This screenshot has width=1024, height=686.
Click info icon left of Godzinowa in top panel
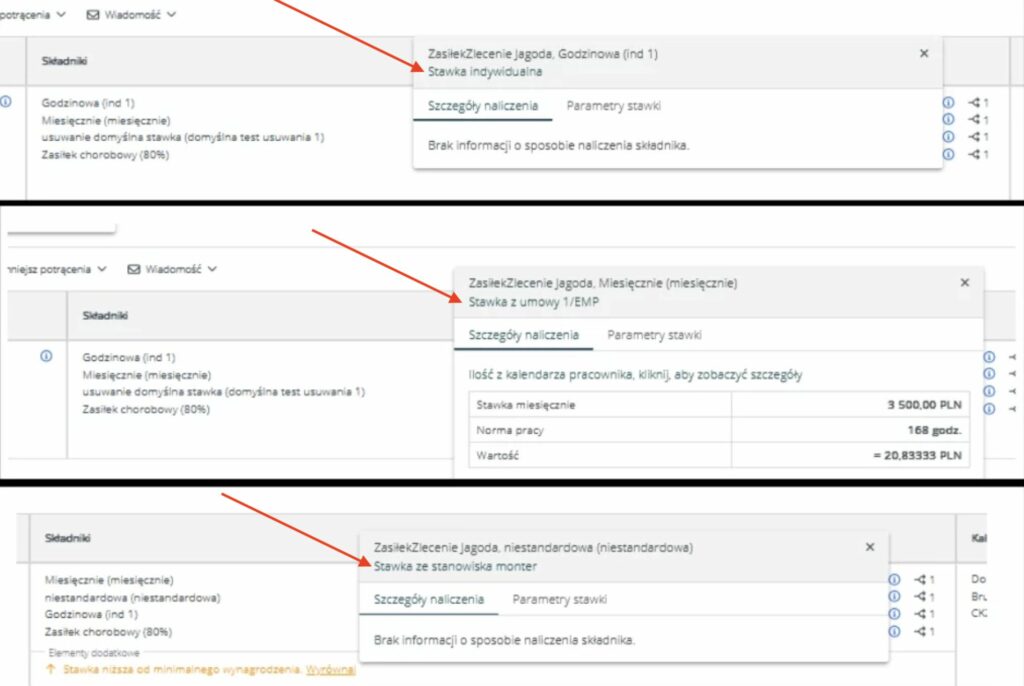coord(6,102)
